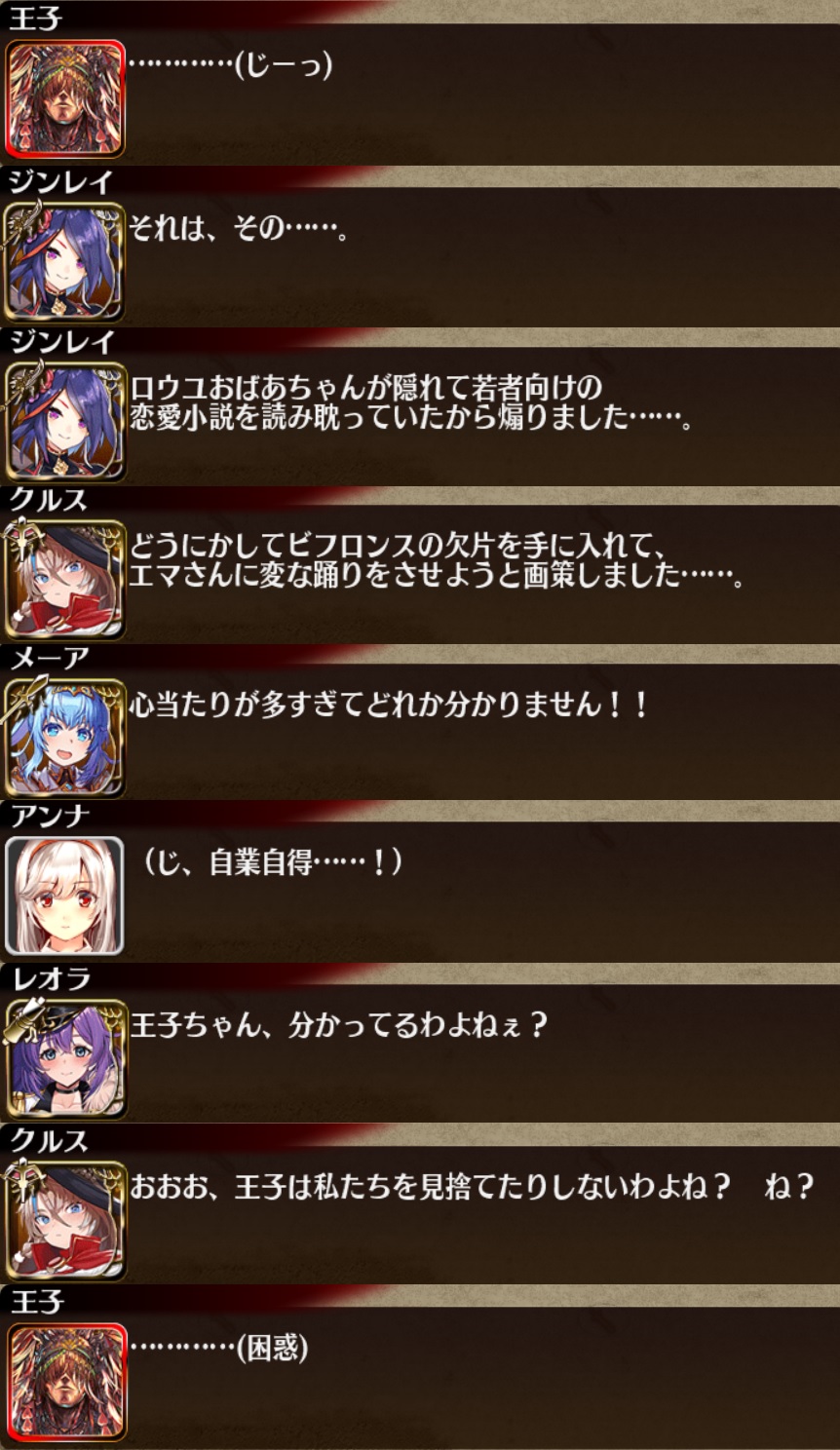Click the line 王子ちゃん、分かってるわよねぇ？

339,1025
